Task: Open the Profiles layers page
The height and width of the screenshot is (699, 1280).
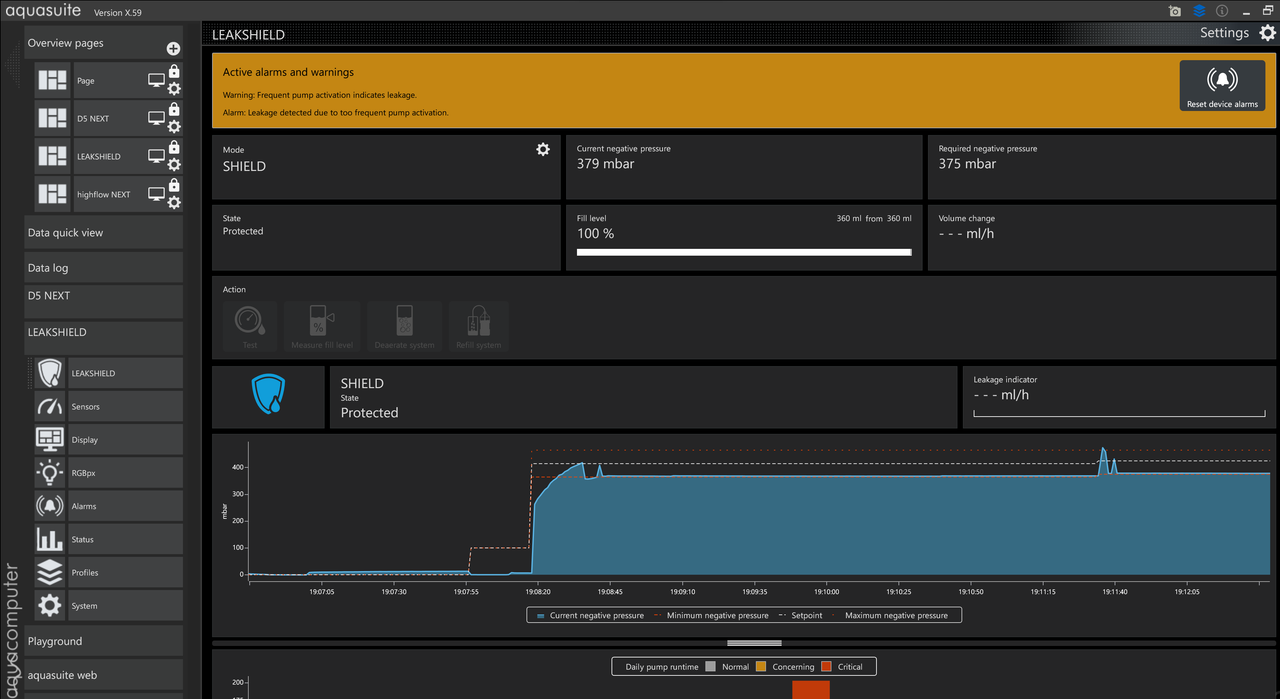Action: click(109, 573)
